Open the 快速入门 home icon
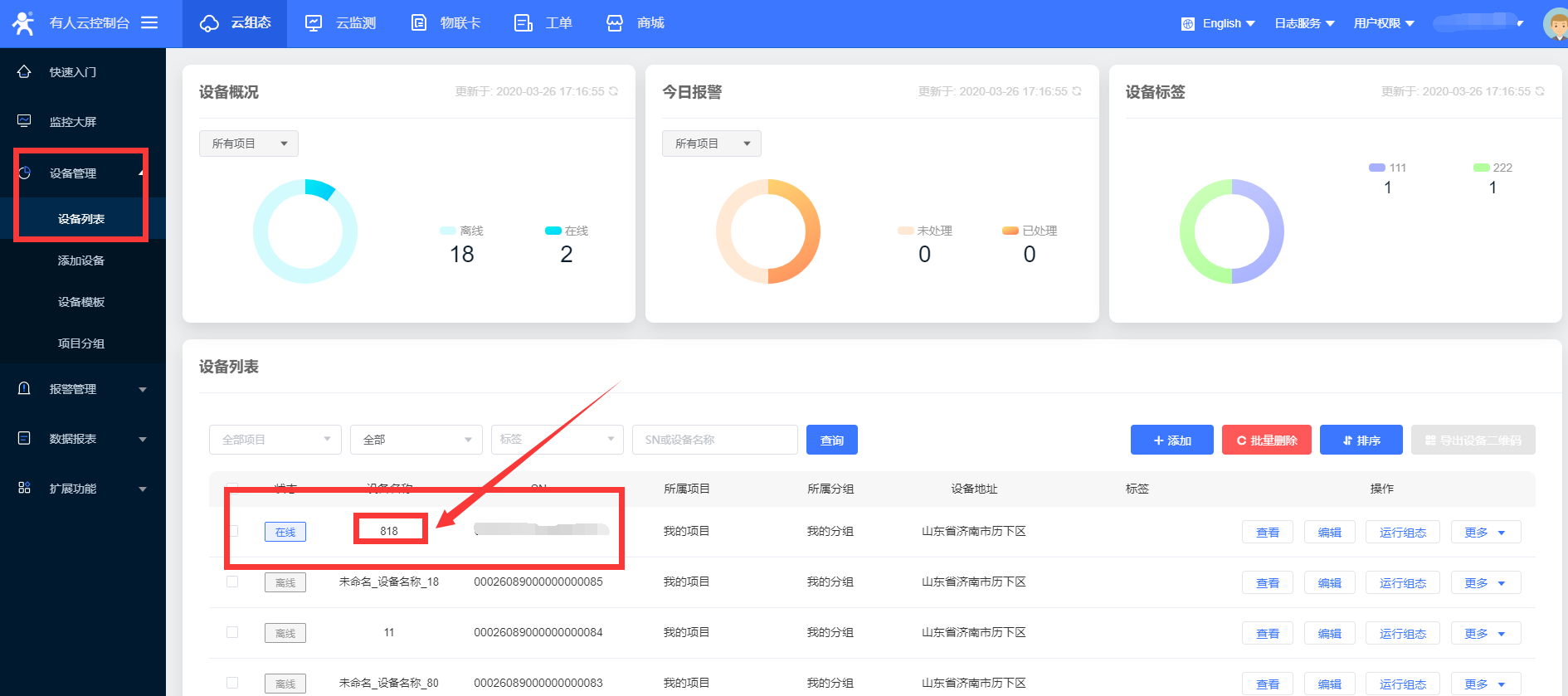This screenshot has height=696, width=1568. click(x=24, y=72)
